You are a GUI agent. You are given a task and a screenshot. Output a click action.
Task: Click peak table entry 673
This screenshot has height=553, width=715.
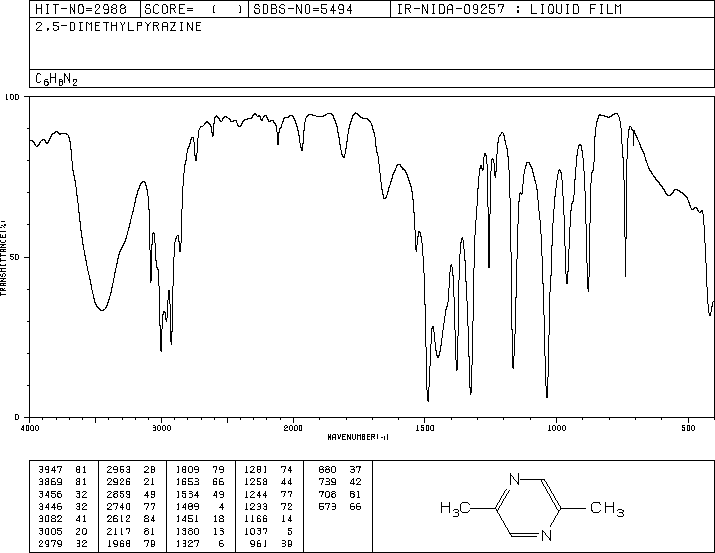pos(327,506)
